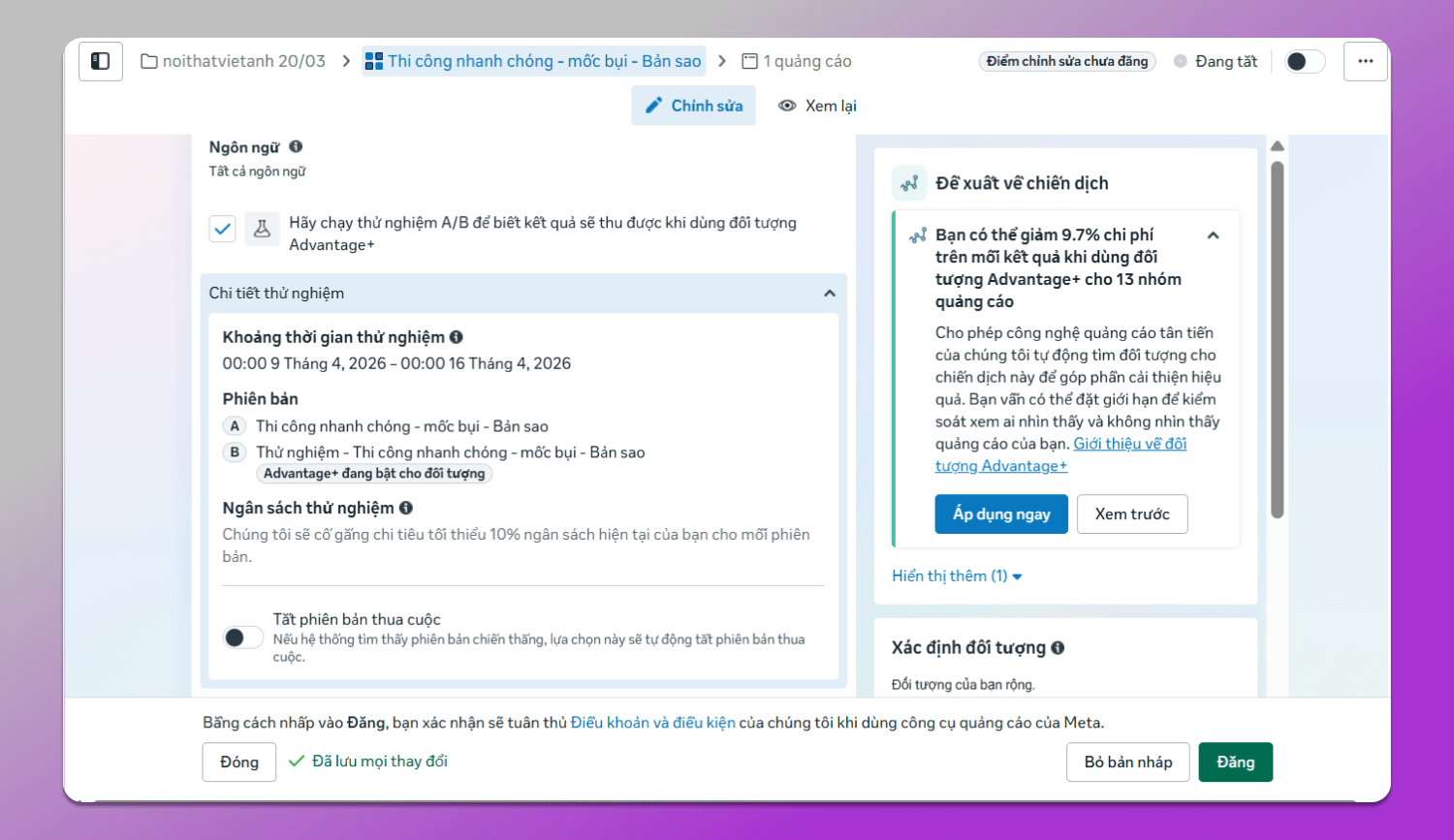
Task: Click the right panel vertical scrollbar
Action: point(1277,339)
